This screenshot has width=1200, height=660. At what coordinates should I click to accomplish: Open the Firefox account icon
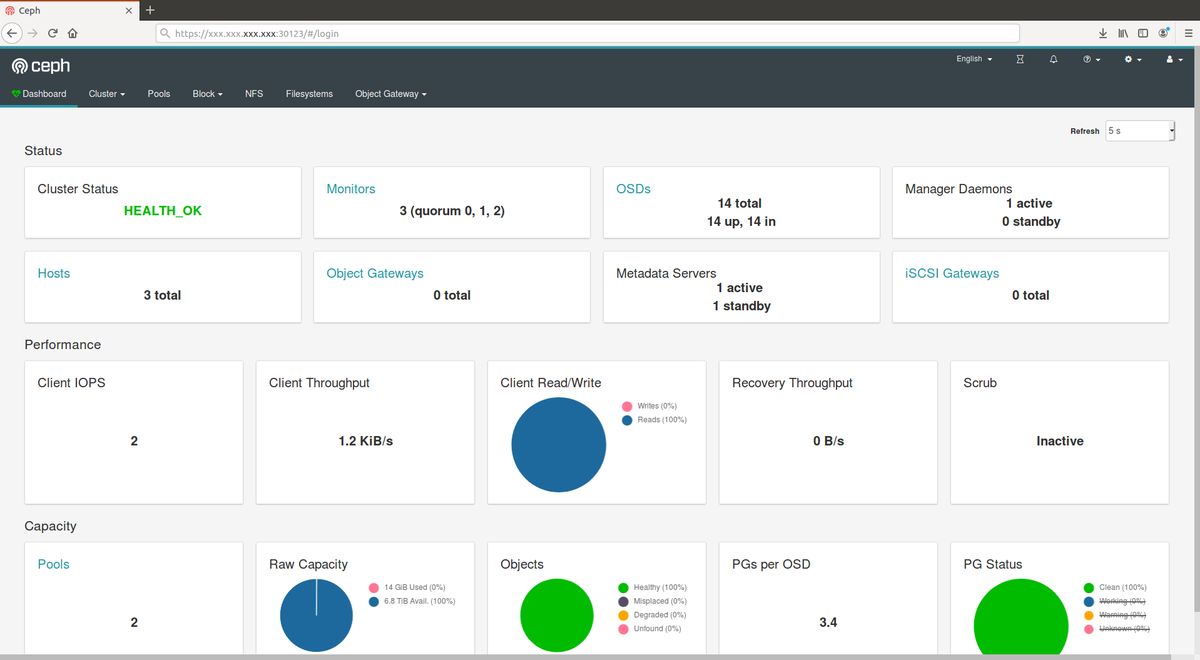pyautogui.click(x=1164, y=33)
